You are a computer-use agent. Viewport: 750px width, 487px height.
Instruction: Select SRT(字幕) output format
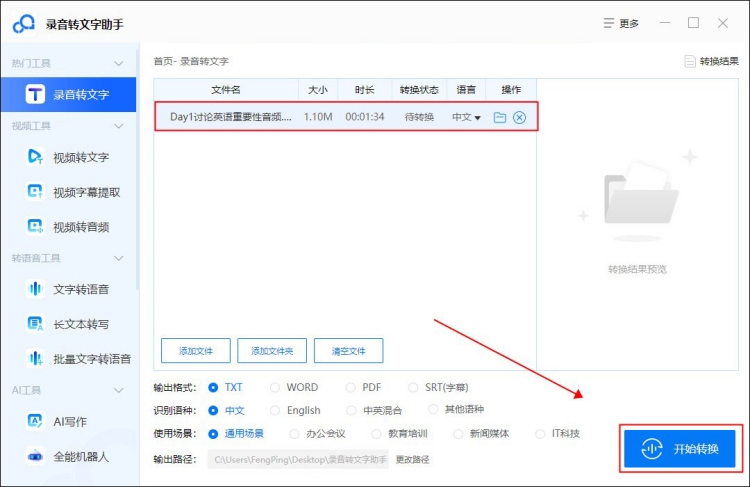pyautogui.click(x=413, y=387)
